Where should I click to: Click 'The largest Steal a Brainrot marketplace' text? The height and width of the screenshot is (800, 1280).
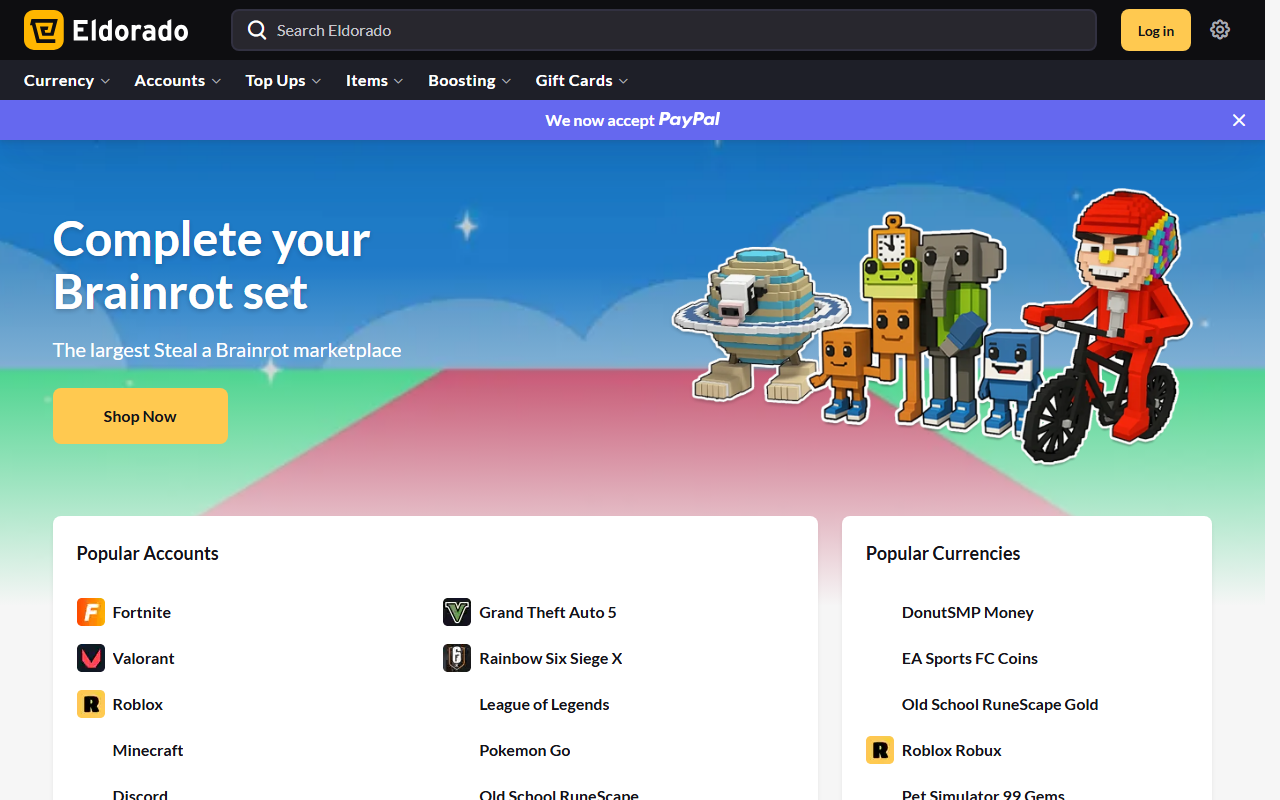(227, 350)
